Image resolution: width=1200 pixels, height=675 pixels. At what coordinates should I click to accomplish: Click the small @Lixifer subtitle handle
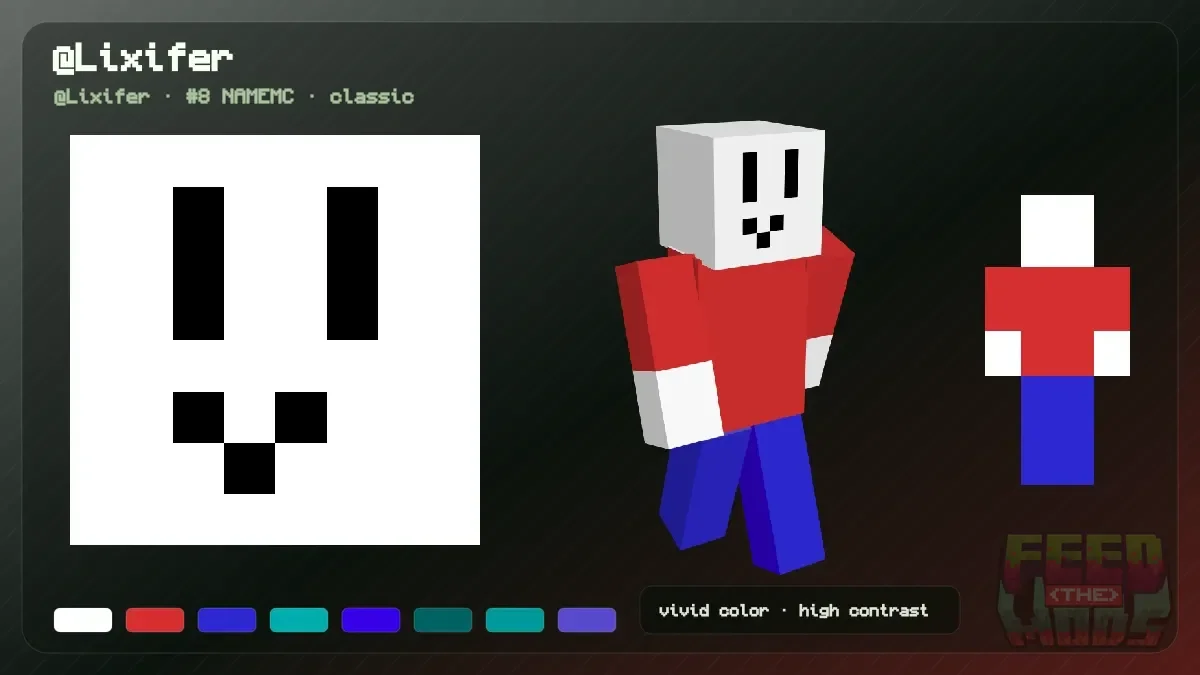101,97
